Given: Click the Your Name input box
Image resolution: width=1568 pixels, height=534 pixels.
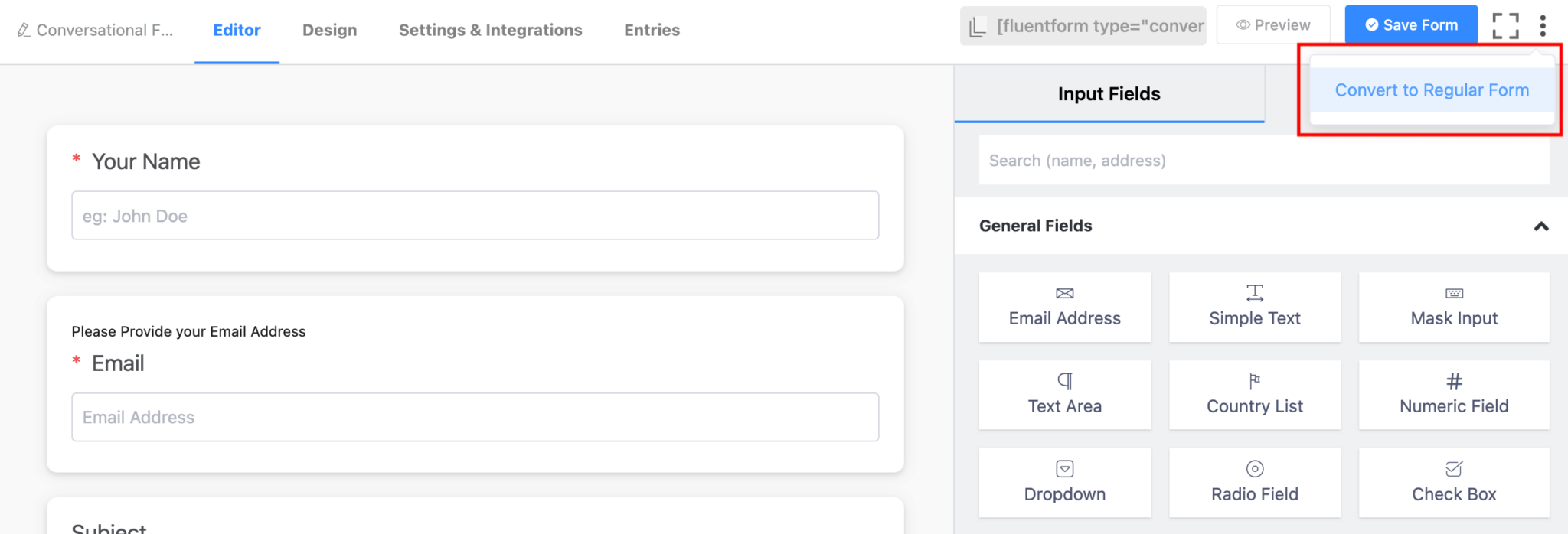Looking at the screenshot, I should 475,216.
